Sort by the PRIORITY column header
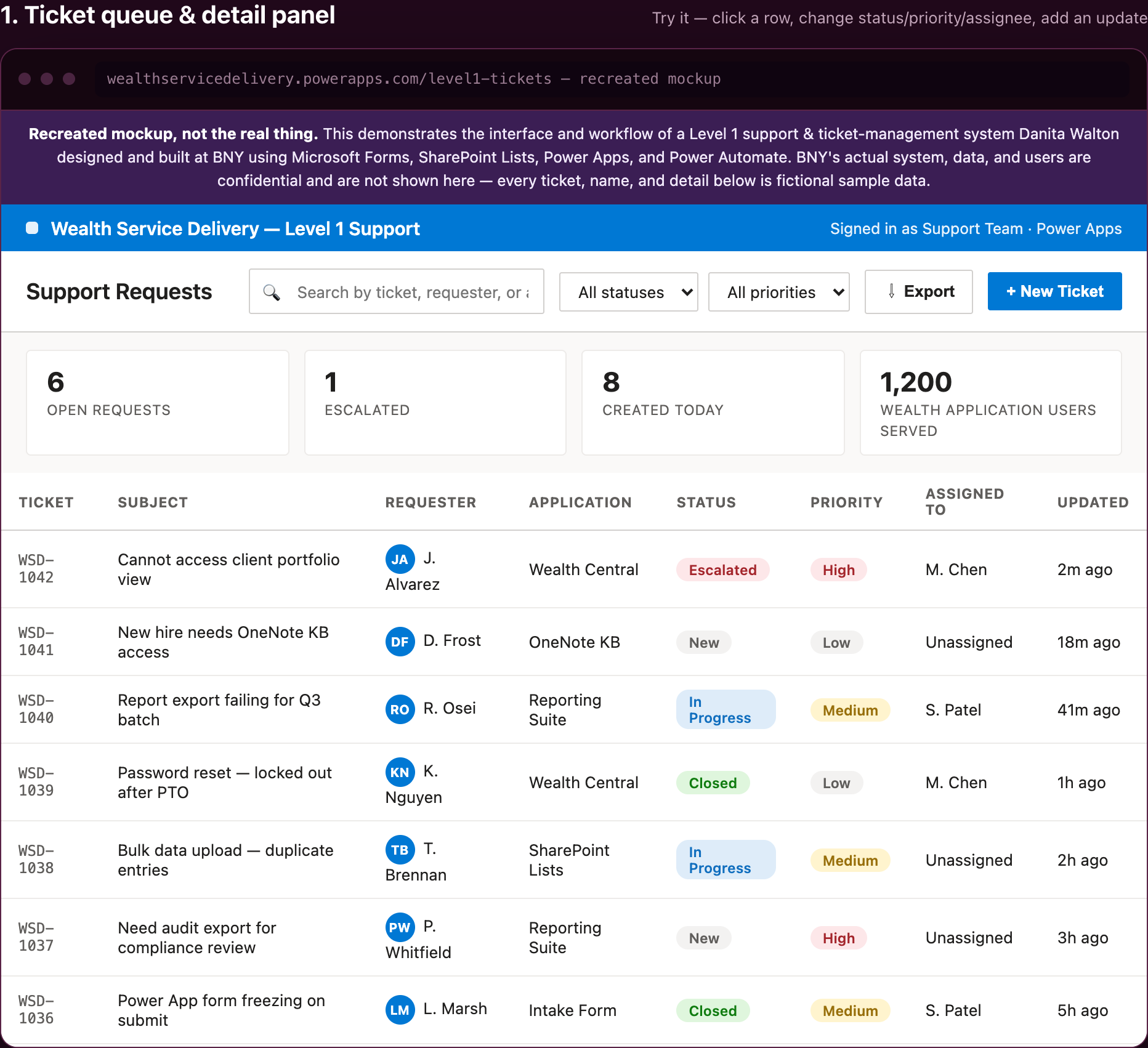The image size is (1148, 1048). (846, 502)
